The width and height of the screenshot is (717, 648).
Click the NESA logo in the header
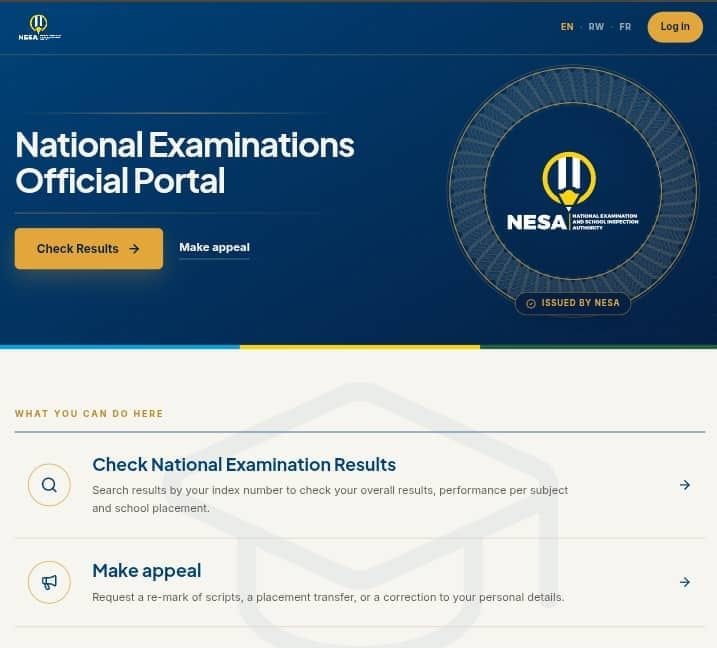pyautogui.click(x=39, y=27)
